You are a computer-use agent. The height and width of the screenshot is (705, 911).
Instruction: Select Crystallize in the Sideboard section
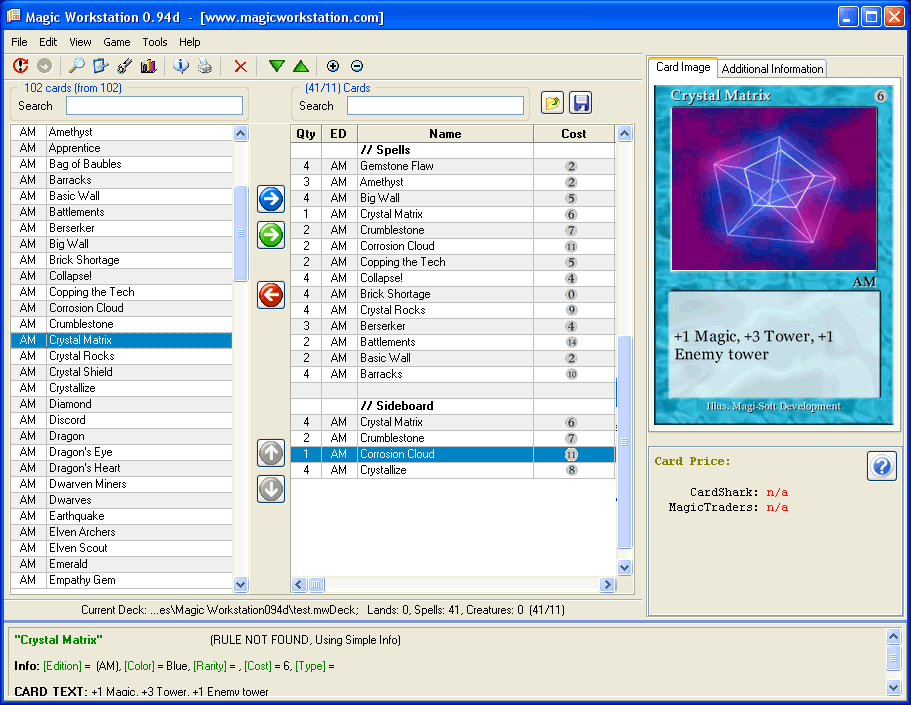pos(453,470)
